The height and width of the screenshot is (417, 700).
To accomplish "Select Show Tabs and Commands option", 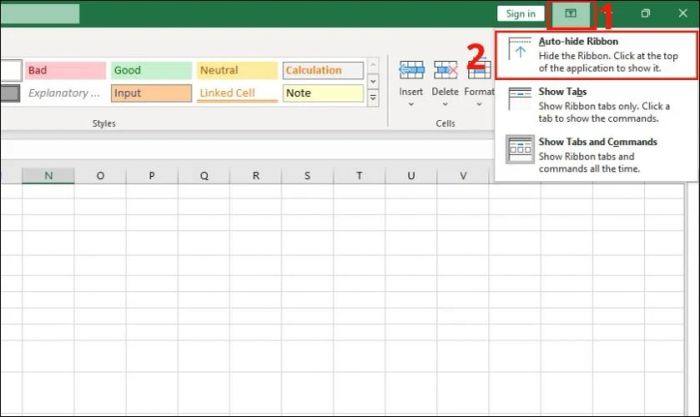I will pos(596,155).
